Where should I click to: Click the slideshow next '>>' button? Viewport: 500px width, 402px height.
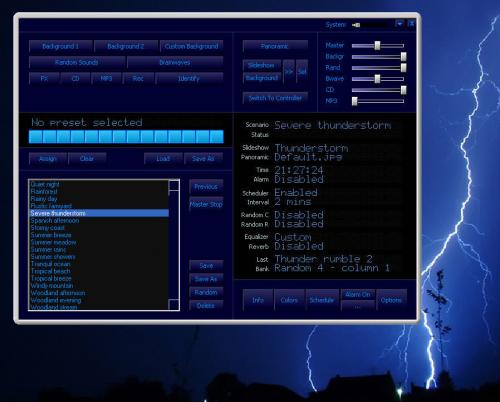(x=289, y=71)
